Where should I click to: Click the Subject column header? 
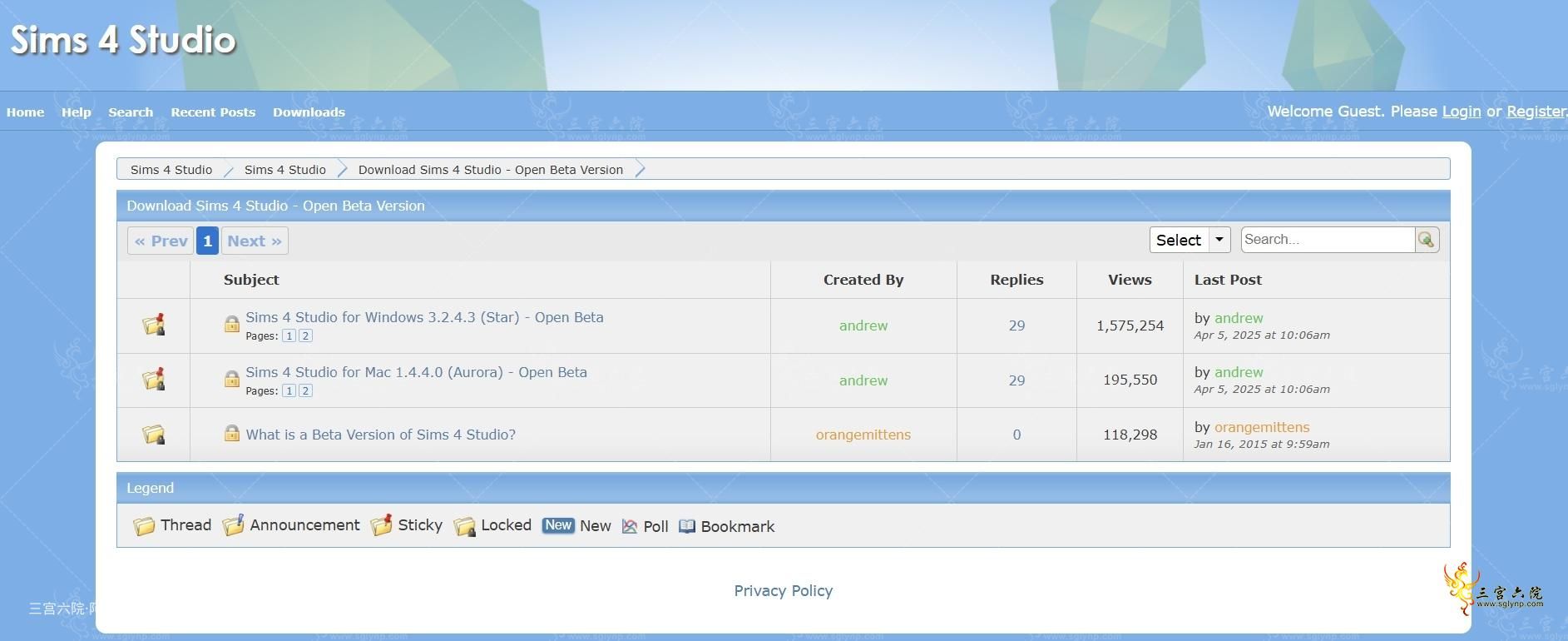[x=251, y=280]
